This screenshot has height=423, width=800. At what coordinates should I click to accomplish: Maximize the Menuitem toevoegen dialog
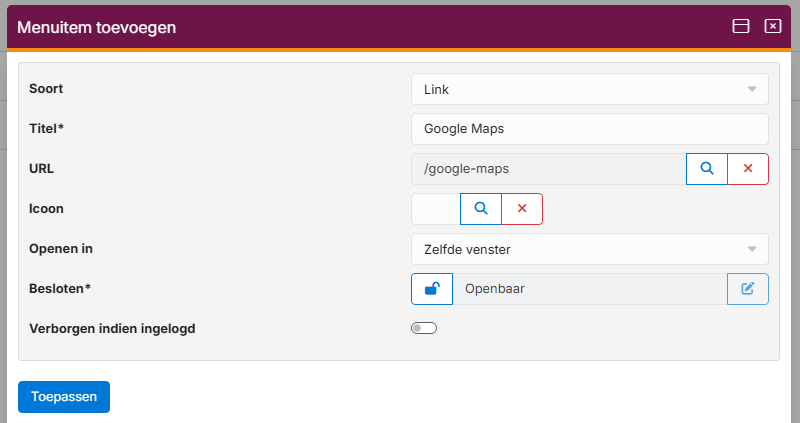(x=741, y=27)
